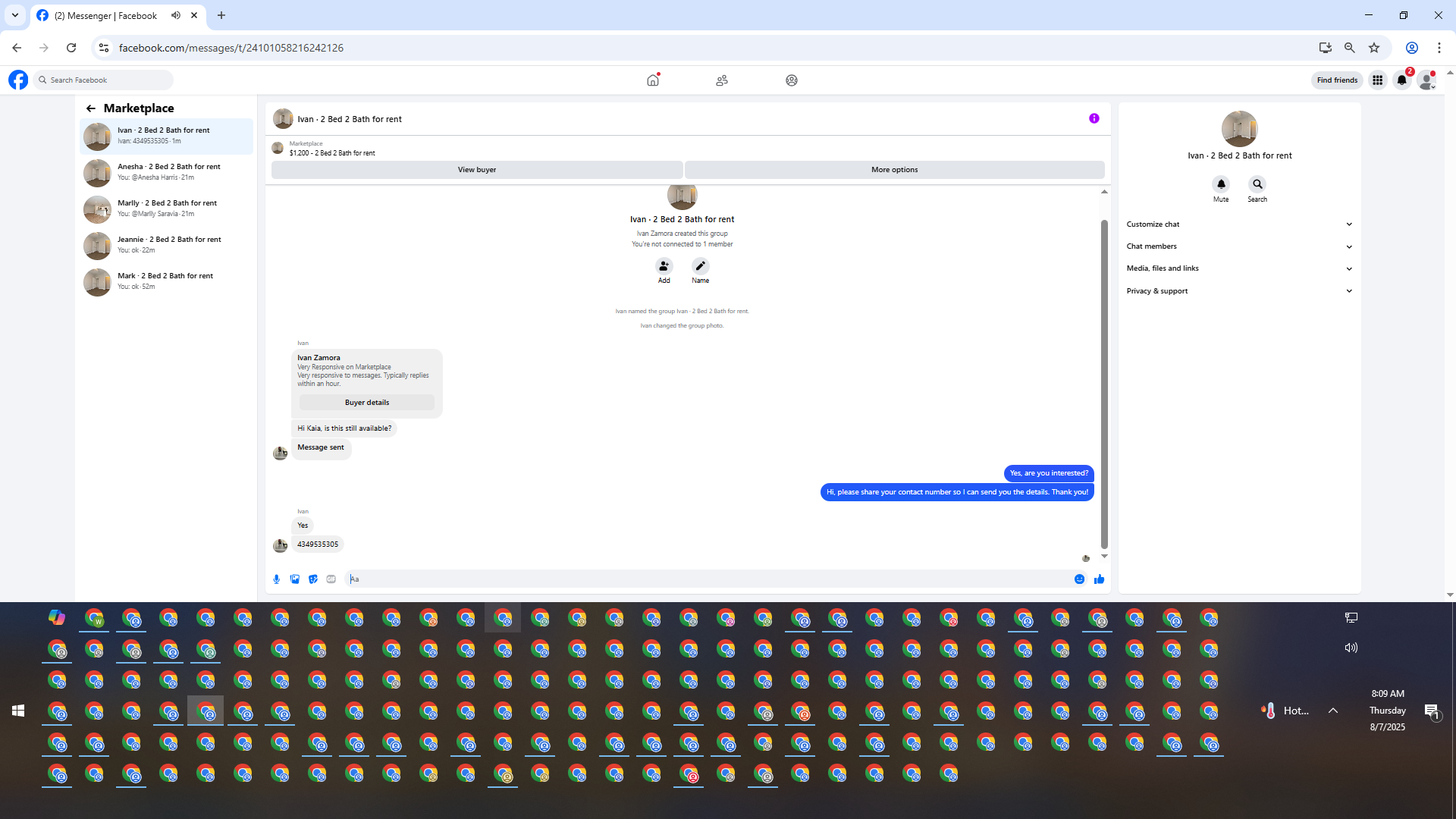Click the View buyer button
1456x819 pixels.
pyautogui.click(x=477, y=170)
